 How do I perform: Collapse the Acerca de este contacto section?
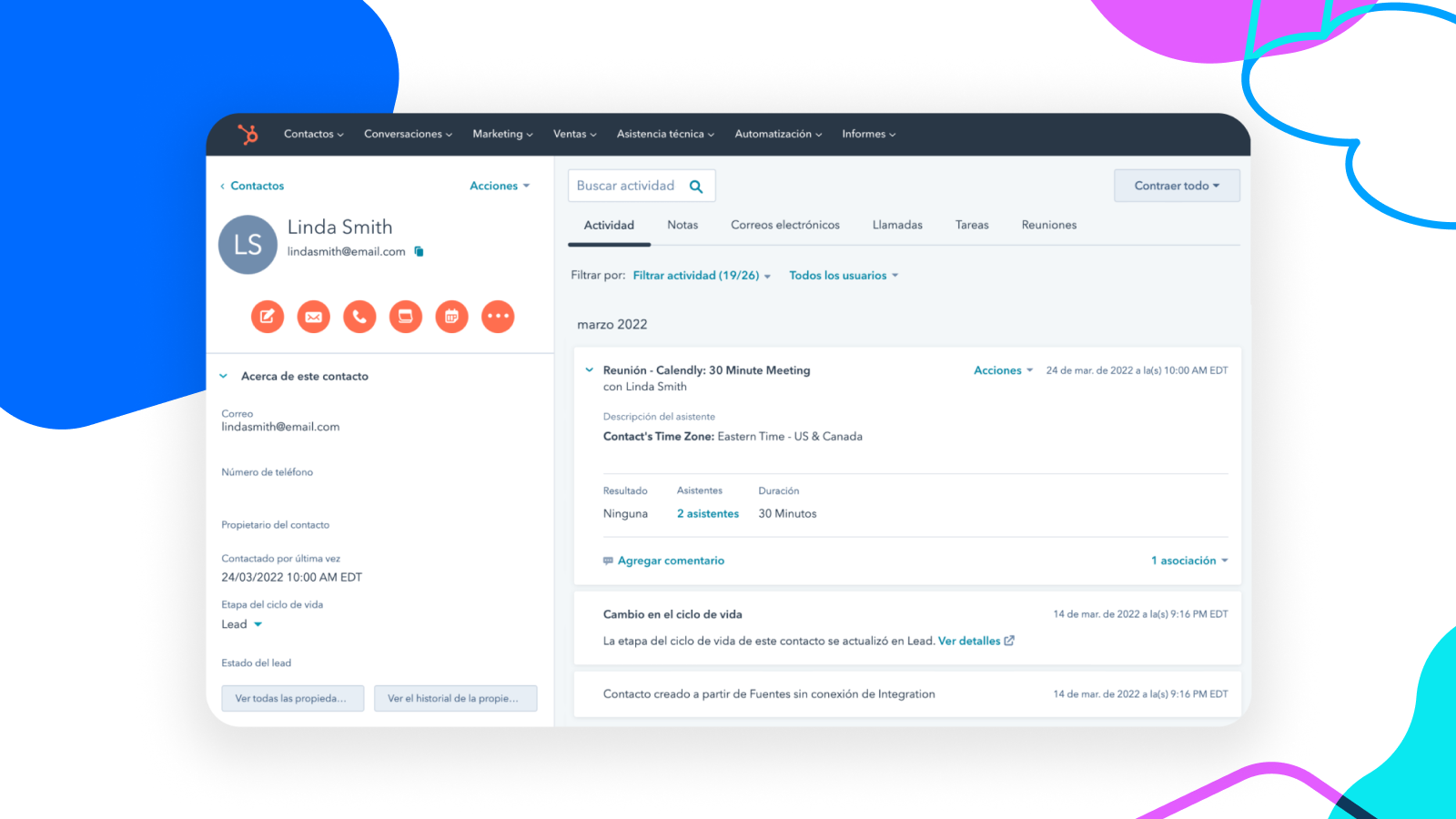point(224,376)
